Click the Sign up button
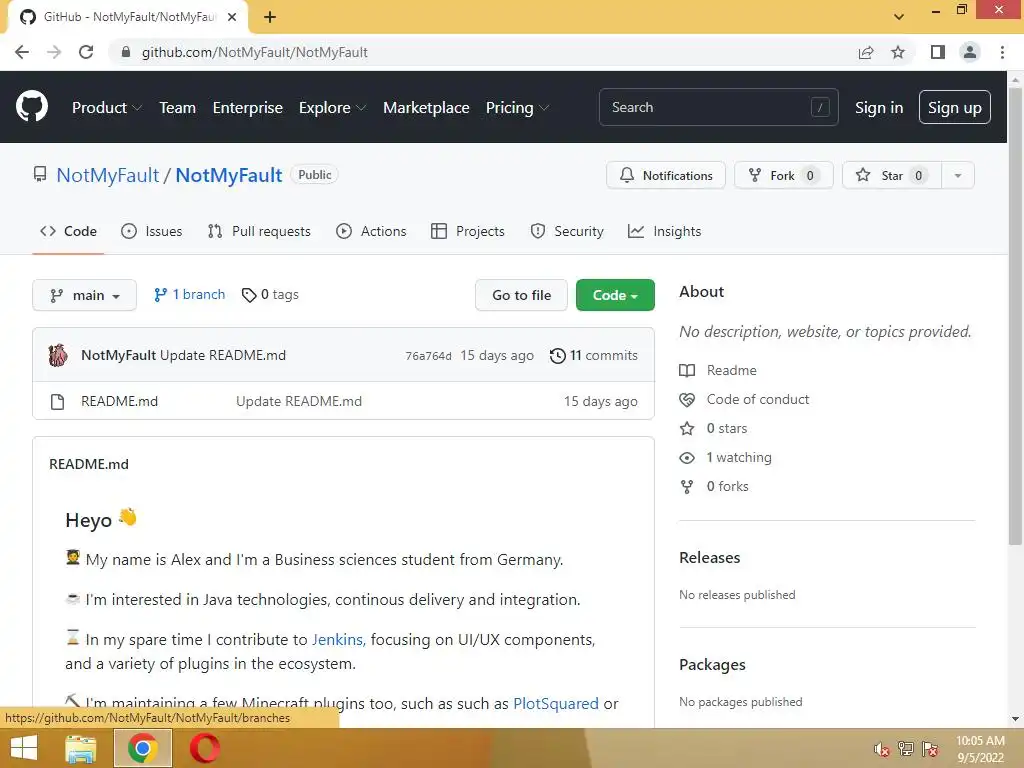The height and width of the screenshot is (768, 1024). 955,107
